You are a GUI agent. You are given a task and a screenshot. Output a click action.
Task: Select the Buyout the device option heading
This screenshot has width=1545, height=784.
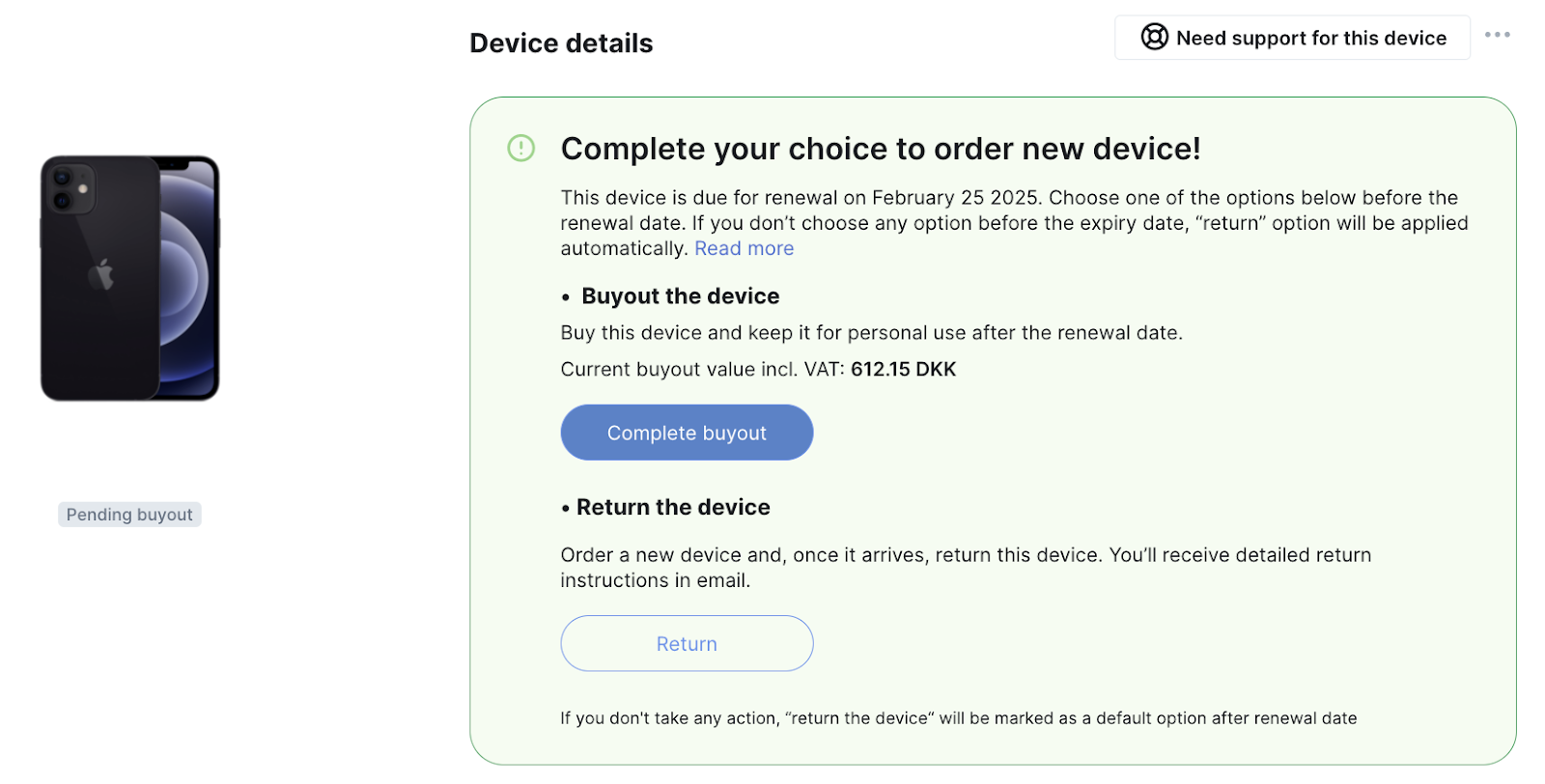(x=680, y=296)
